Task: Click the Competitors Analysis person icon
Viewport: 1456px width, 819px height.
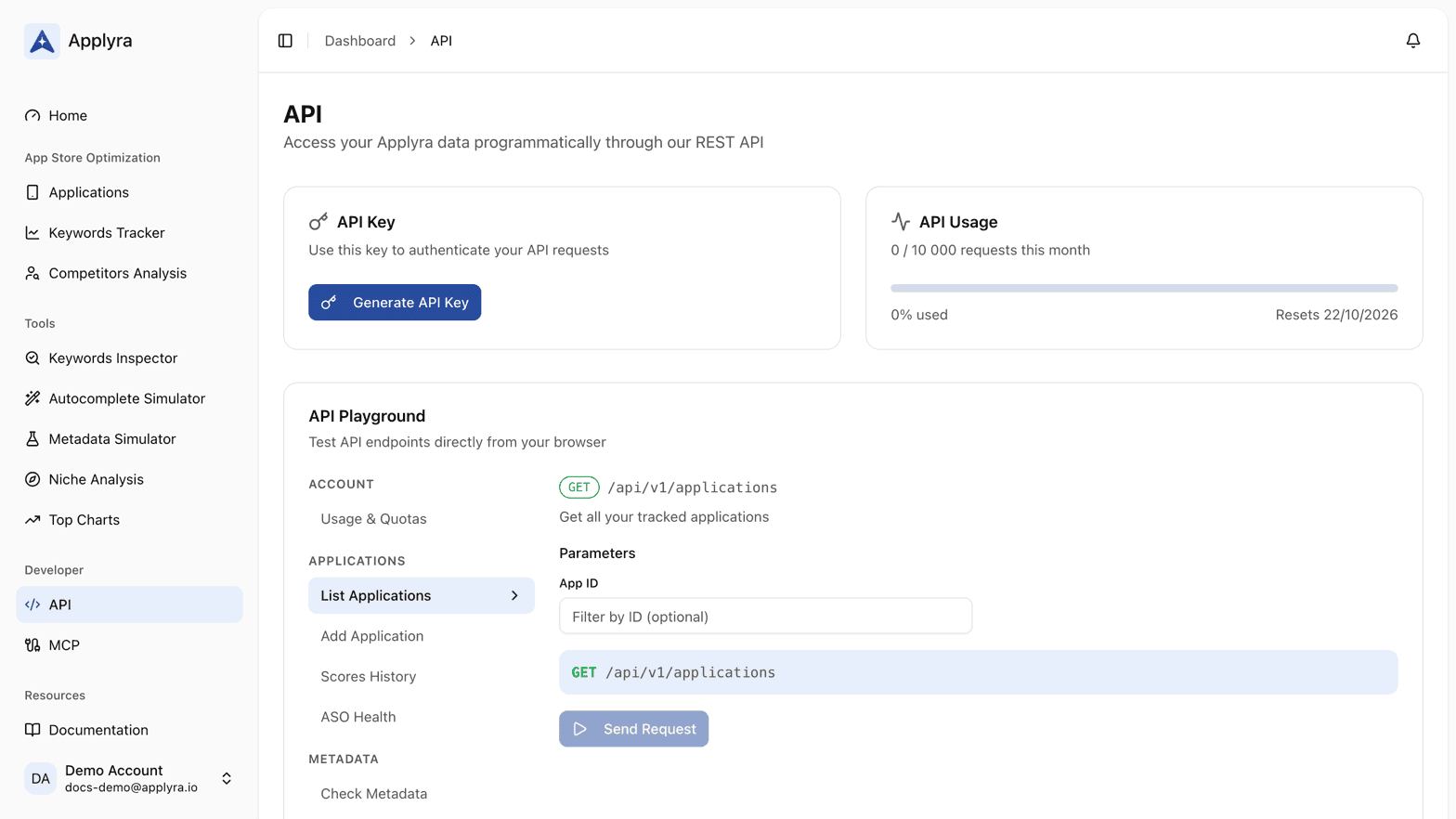Action: point(32,273)
